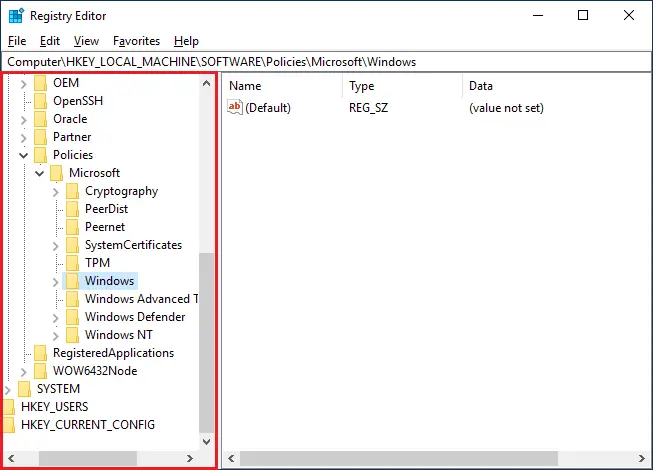Select the HKEY_USERS hive label
This screenshot has height=470, width=653.
55,407
